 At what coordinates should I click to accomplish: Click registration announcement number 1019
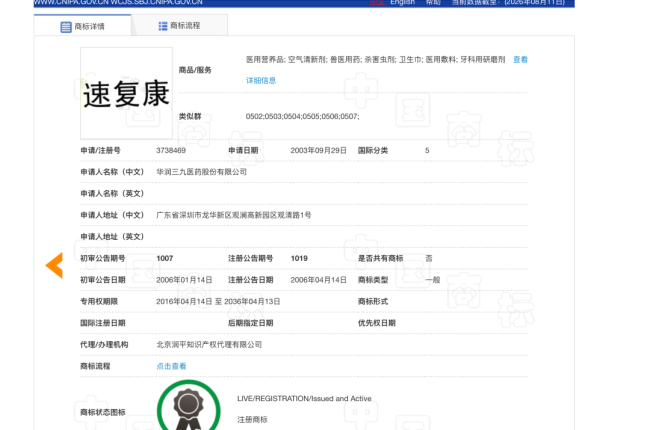(x=299, y=258)
